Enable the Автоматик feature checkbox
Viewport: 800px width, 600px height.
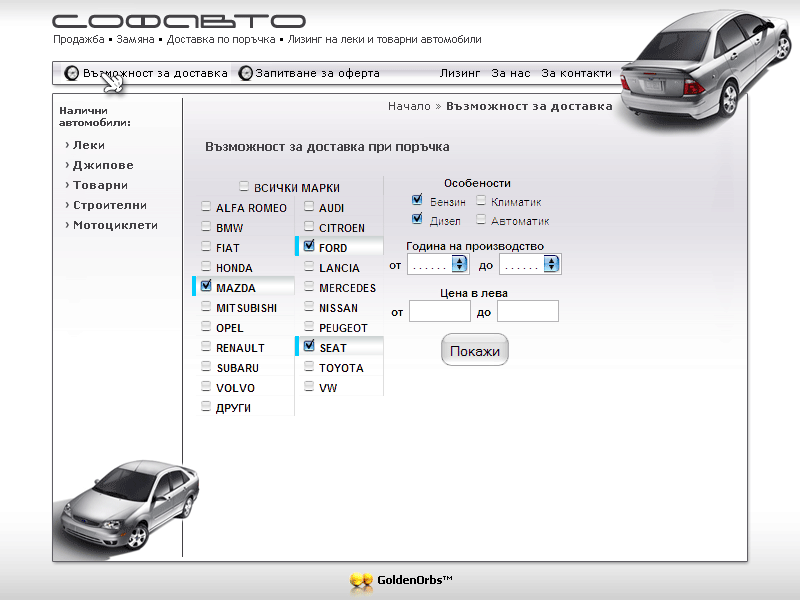tap(481, 219)
